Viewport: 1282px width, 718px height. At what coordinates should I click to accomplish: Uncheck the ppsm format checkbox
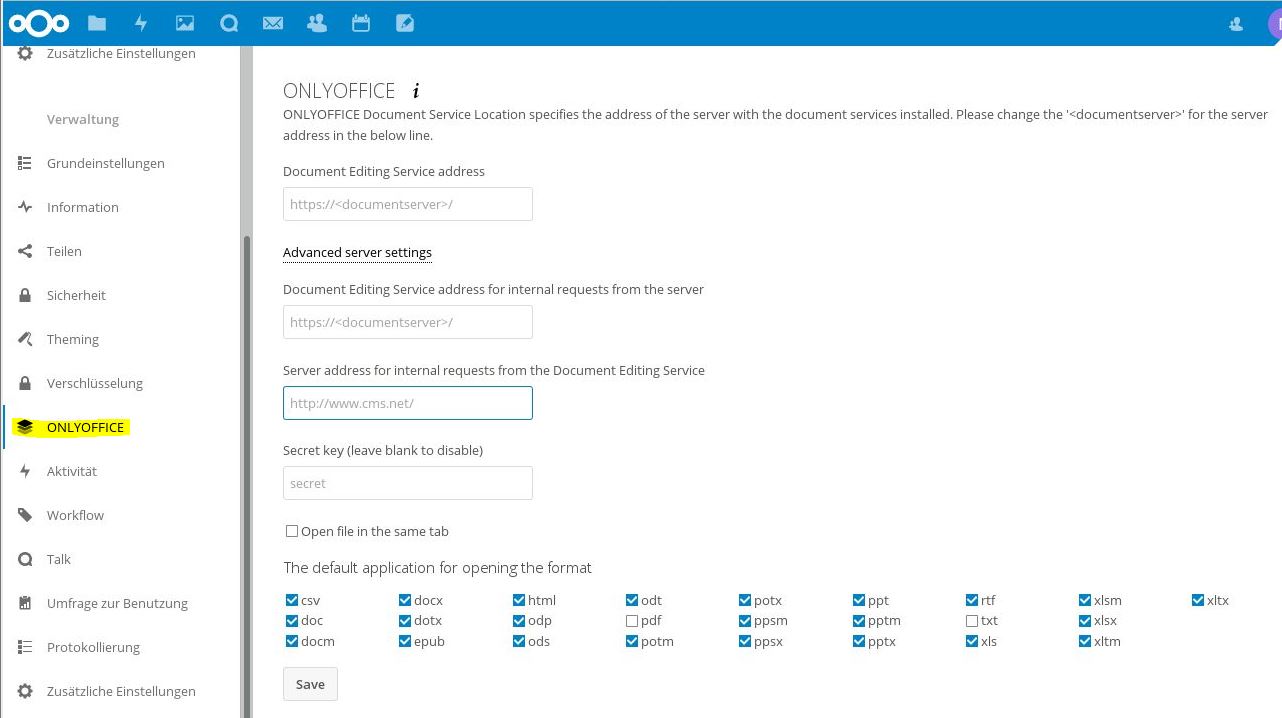(x=745, y=621)
